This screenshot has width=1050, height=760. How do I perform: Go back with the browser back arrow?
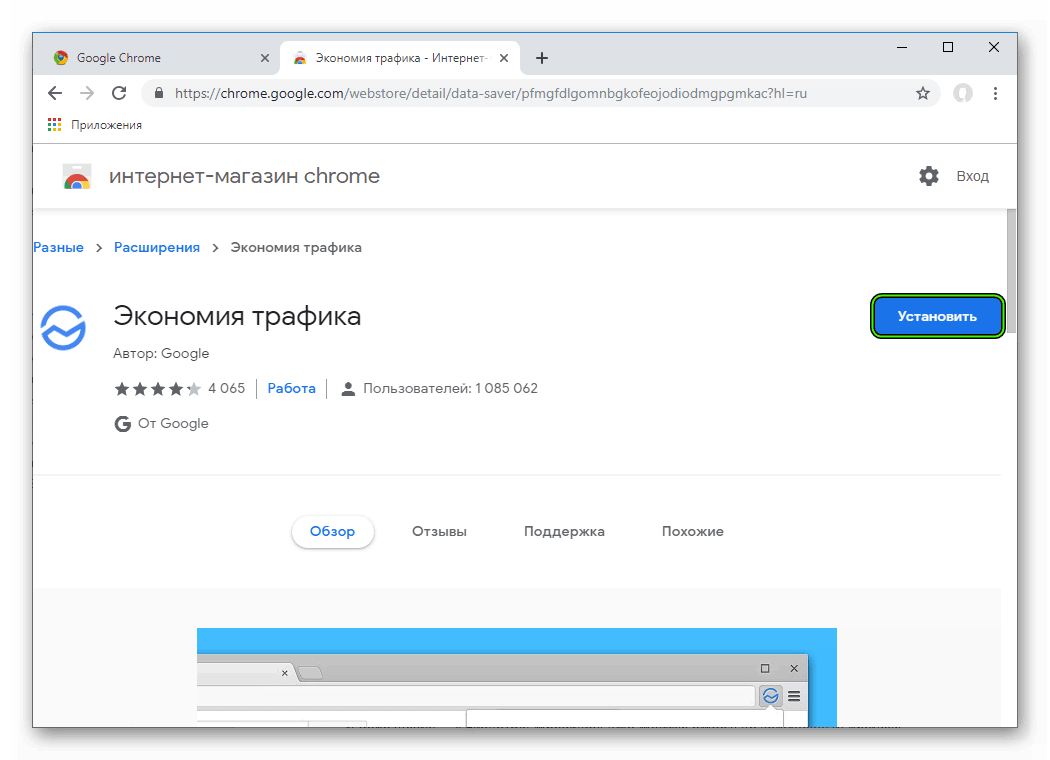[x=55, y=93]
